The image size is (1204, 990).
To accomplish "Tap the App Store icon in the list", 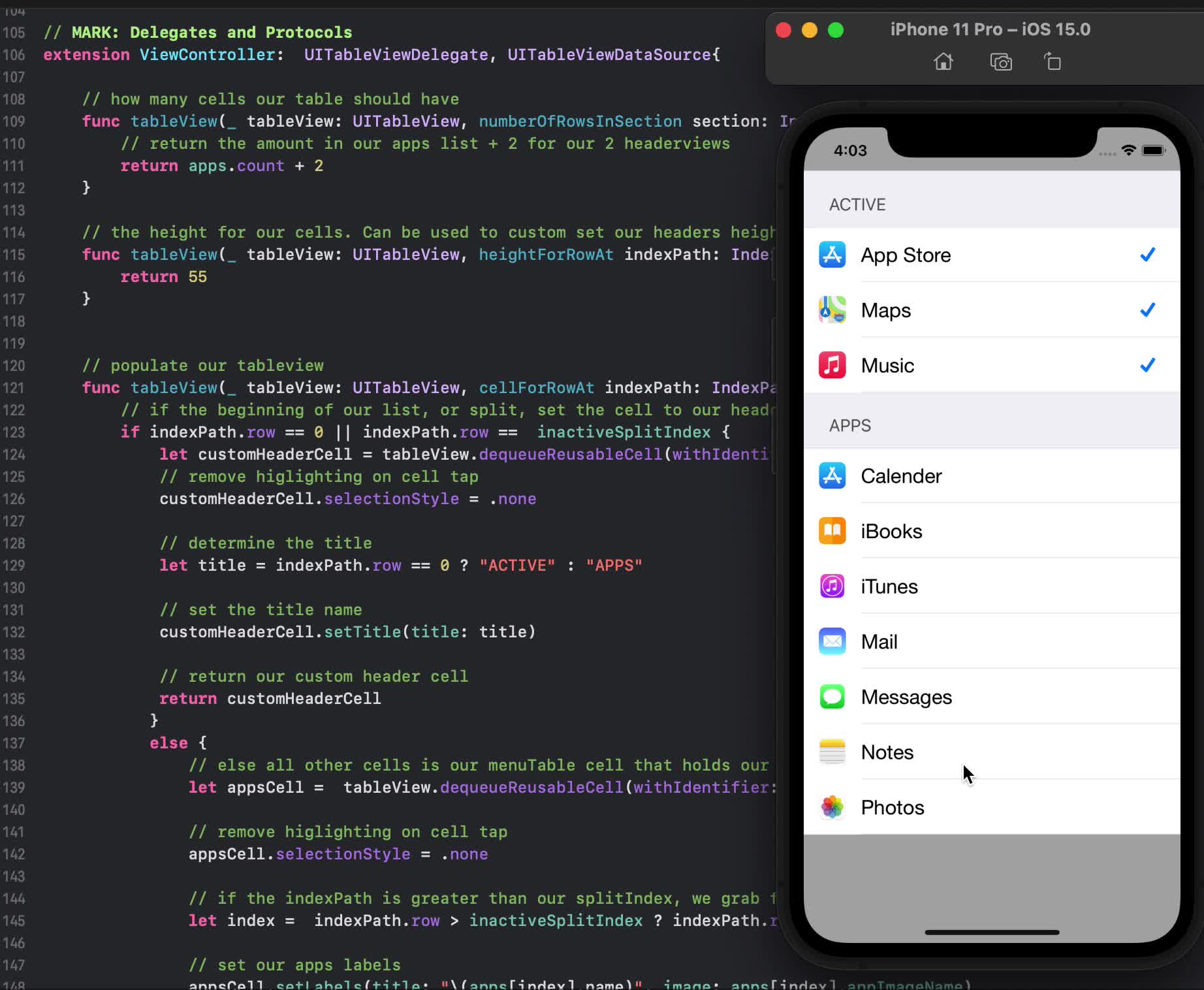I will pyautogui.click(x=831, y=255).
